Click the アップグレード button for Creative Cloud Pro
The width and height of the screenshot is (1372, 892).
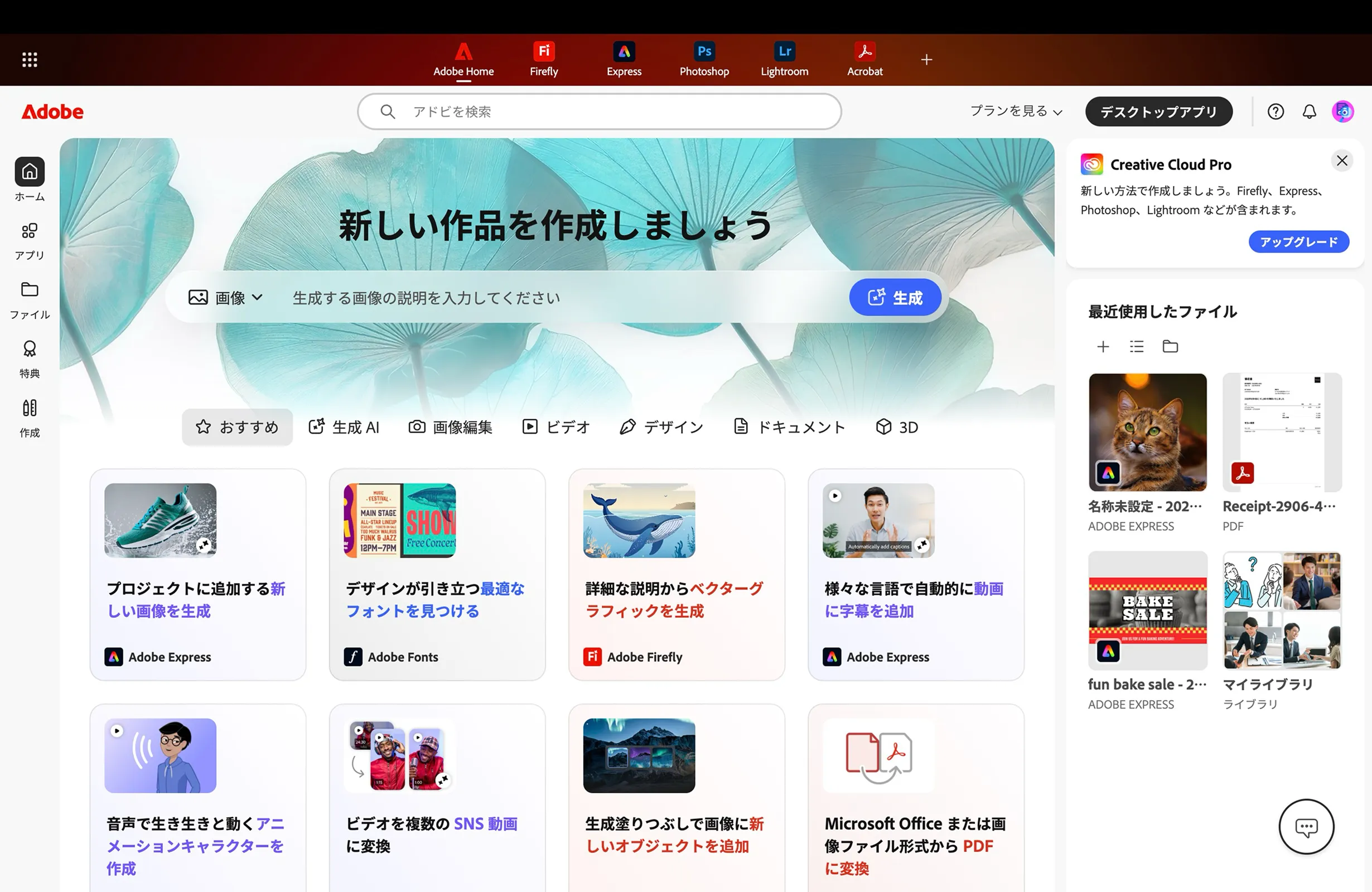pos(1298,241)
